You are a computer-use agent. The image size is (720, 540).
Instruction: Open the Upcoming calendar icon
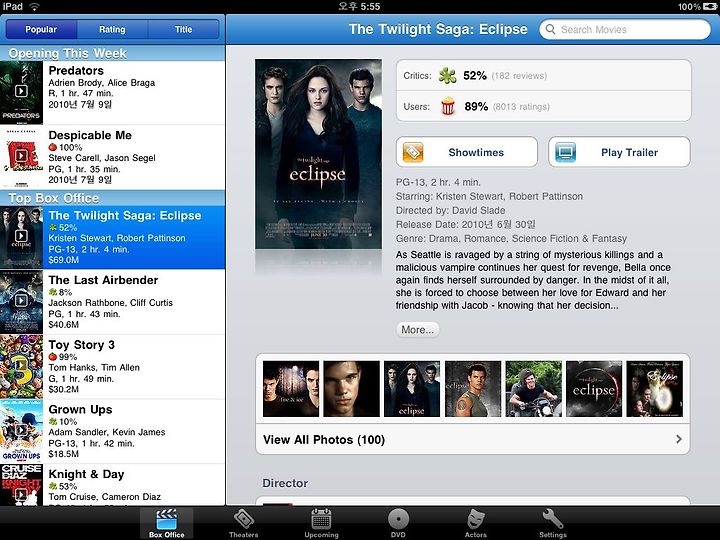tap(321, 519)
